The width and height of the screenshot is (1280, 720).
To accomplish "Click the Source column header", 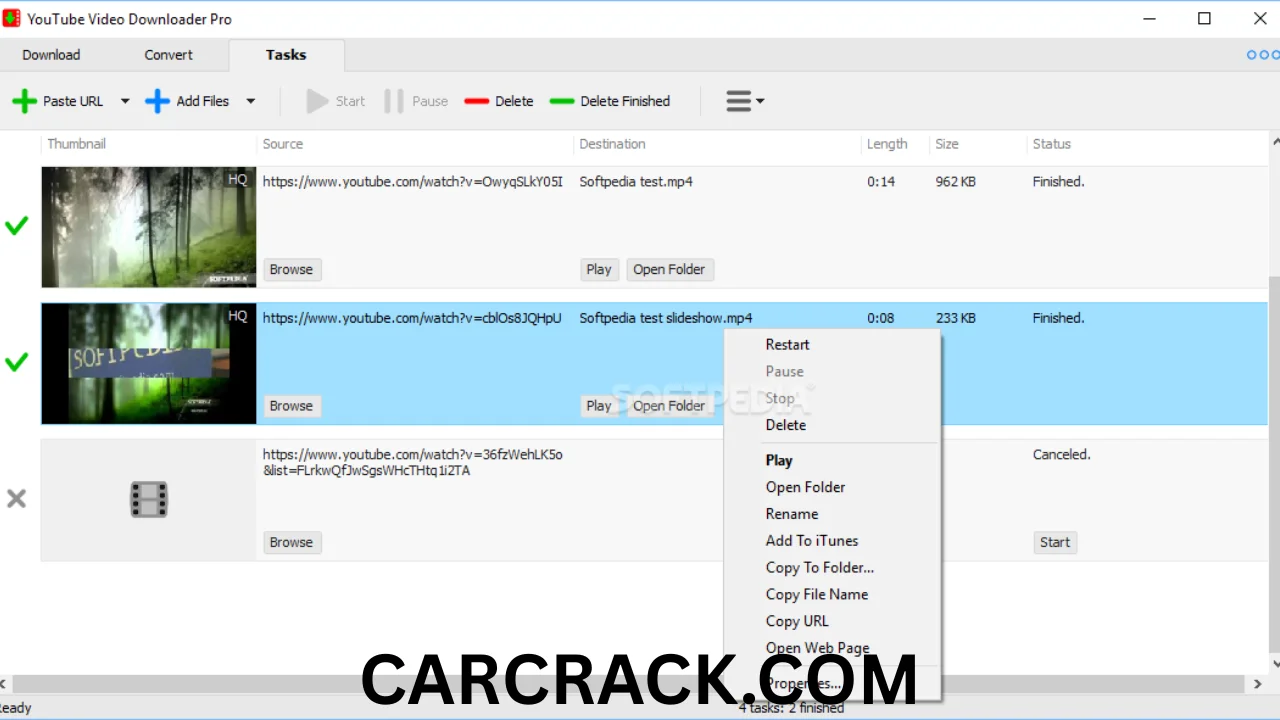I will tap(283, 144).
